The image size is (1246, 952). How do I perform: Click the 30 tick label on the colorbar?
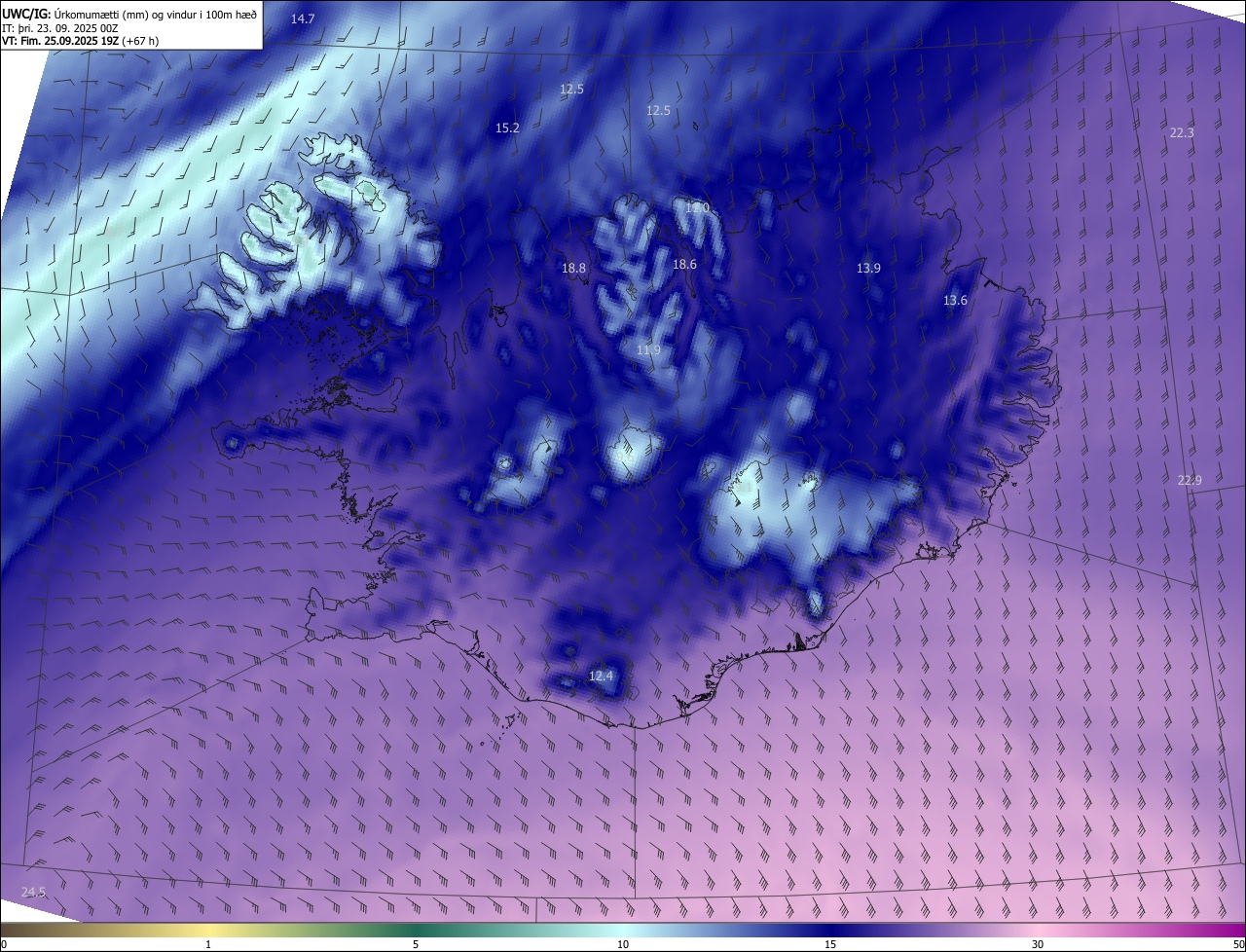click(x=1038, y=944)
